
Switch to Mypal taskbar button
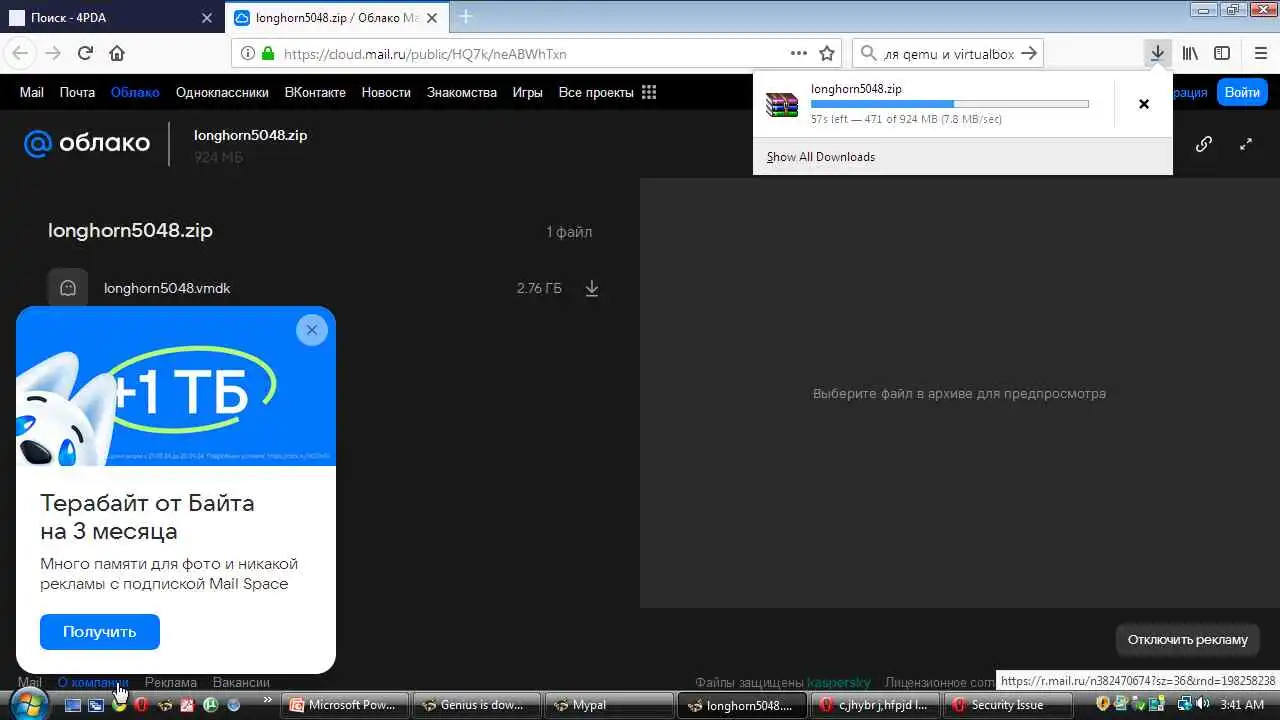[609, 705]
